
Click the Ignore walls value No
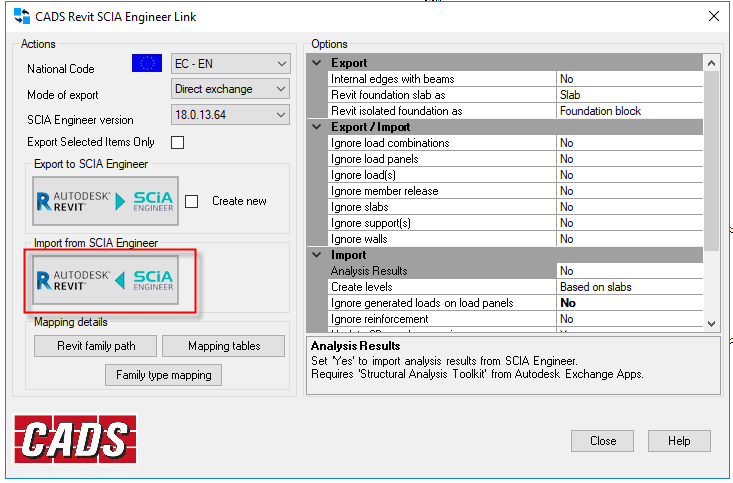(x=630, y=239)
